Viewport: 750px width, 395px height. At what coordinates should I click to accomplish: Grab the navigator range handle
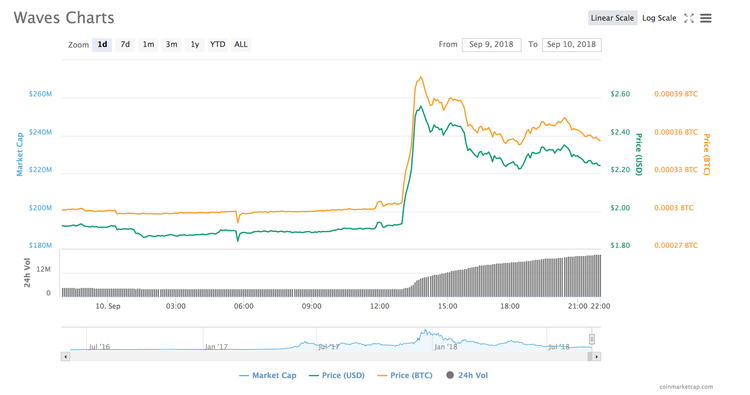pyautogui.click(x=592, y=339)
